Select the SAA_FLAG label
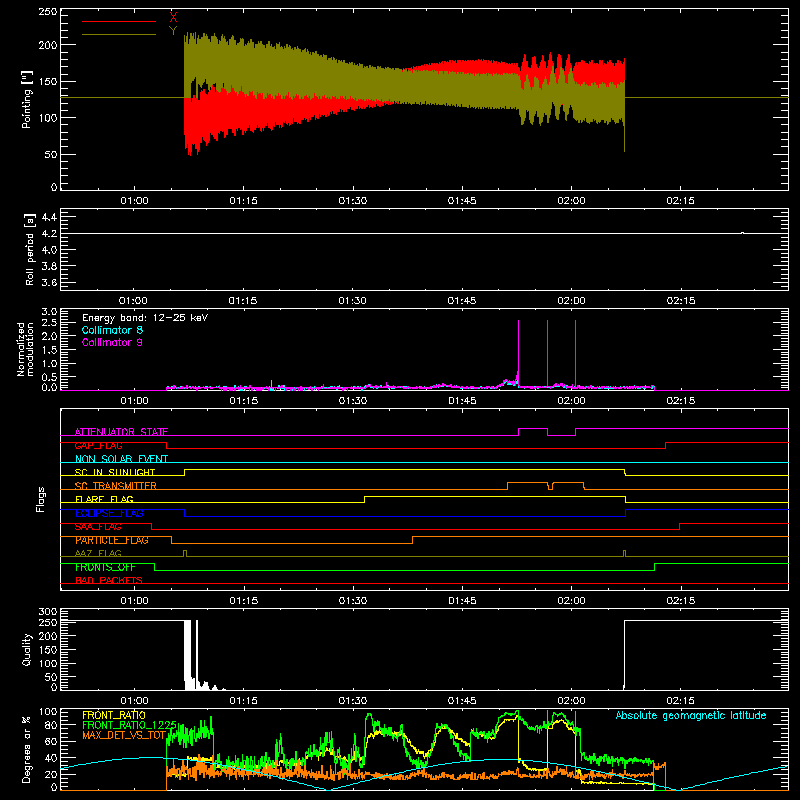Image resolution: width=800 pixels, height=800 pixels. click(x=98, y=526)
